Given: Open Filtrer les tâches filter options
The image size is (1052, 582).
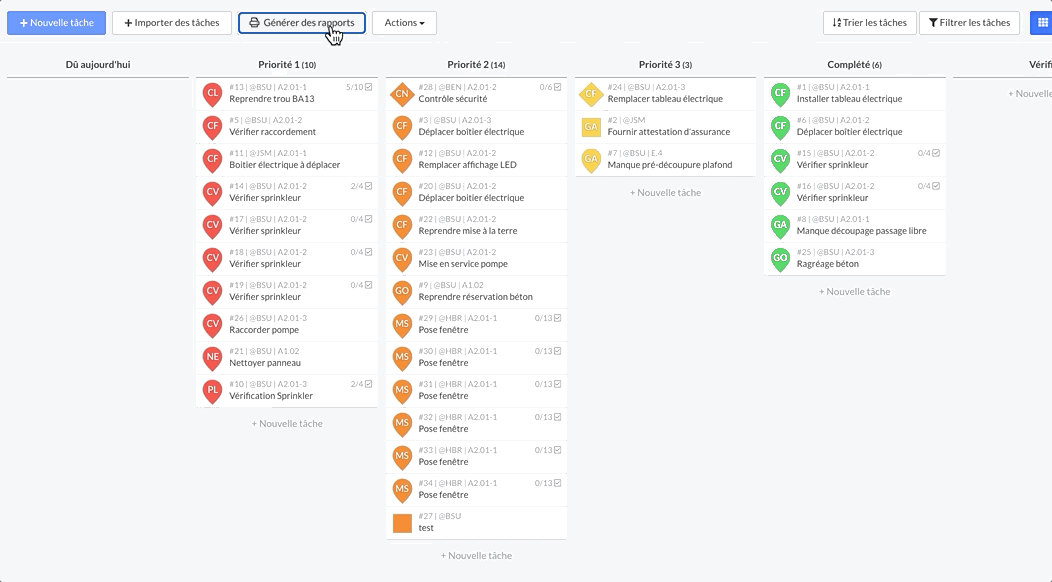Looking at the screenshot, I should (x=969, y=23).
